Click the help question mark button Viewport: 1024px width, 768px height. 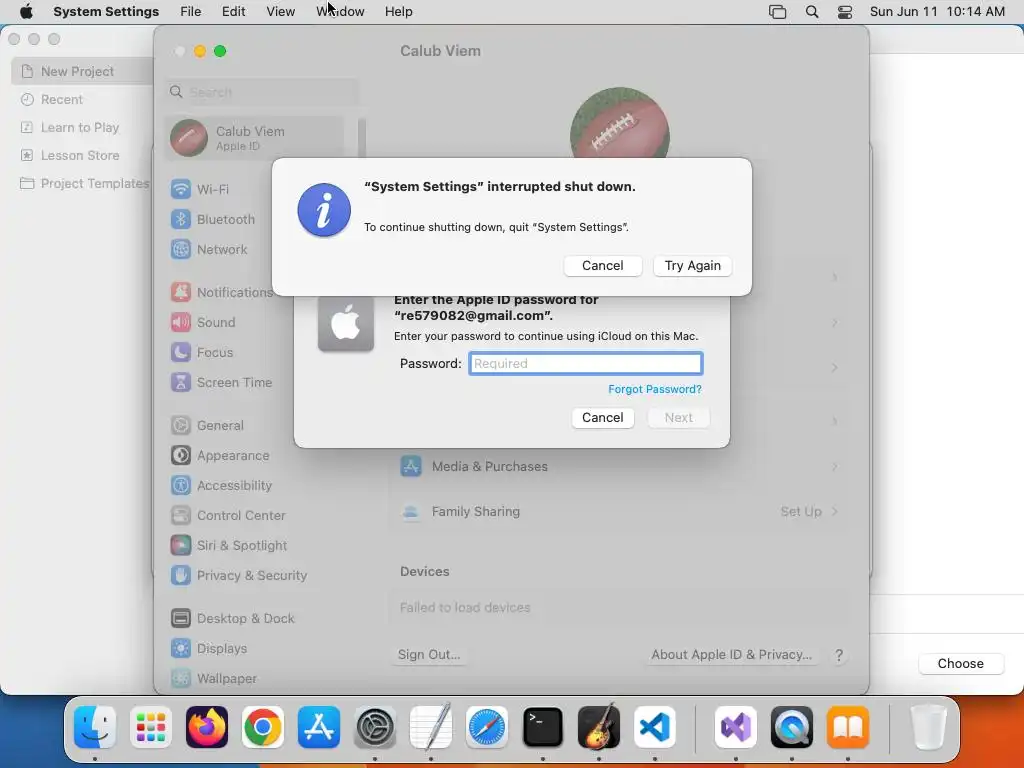(839, 655)
